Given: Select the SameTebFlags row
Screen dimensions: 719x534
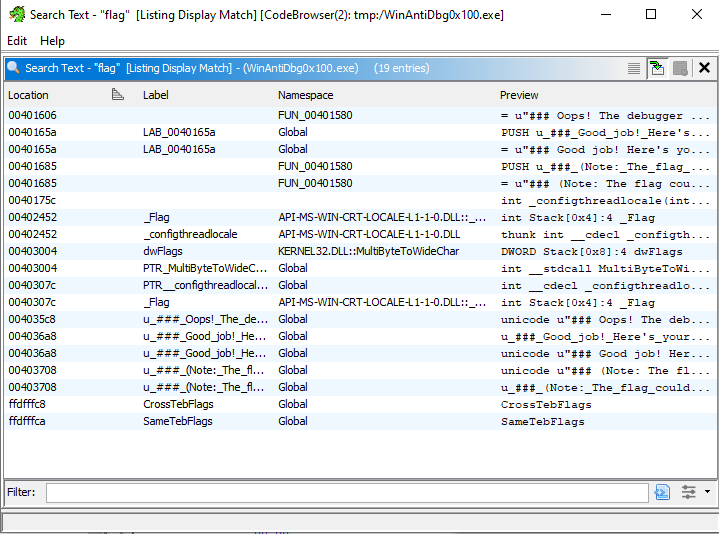Looking at the screenshot, I should coord(360,421).
